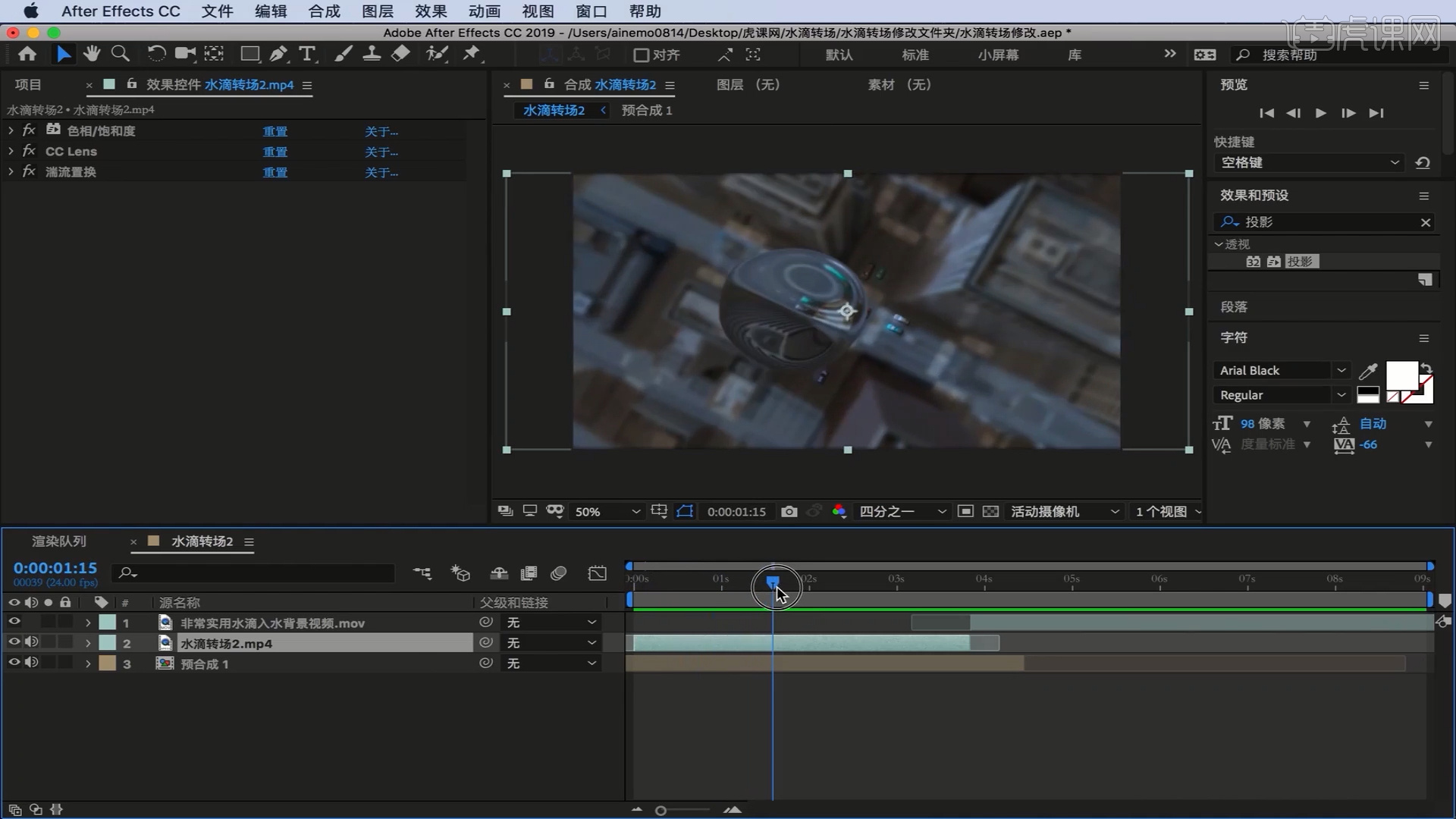
Task: Open channel display RGB icon
Action: point(839,512)
